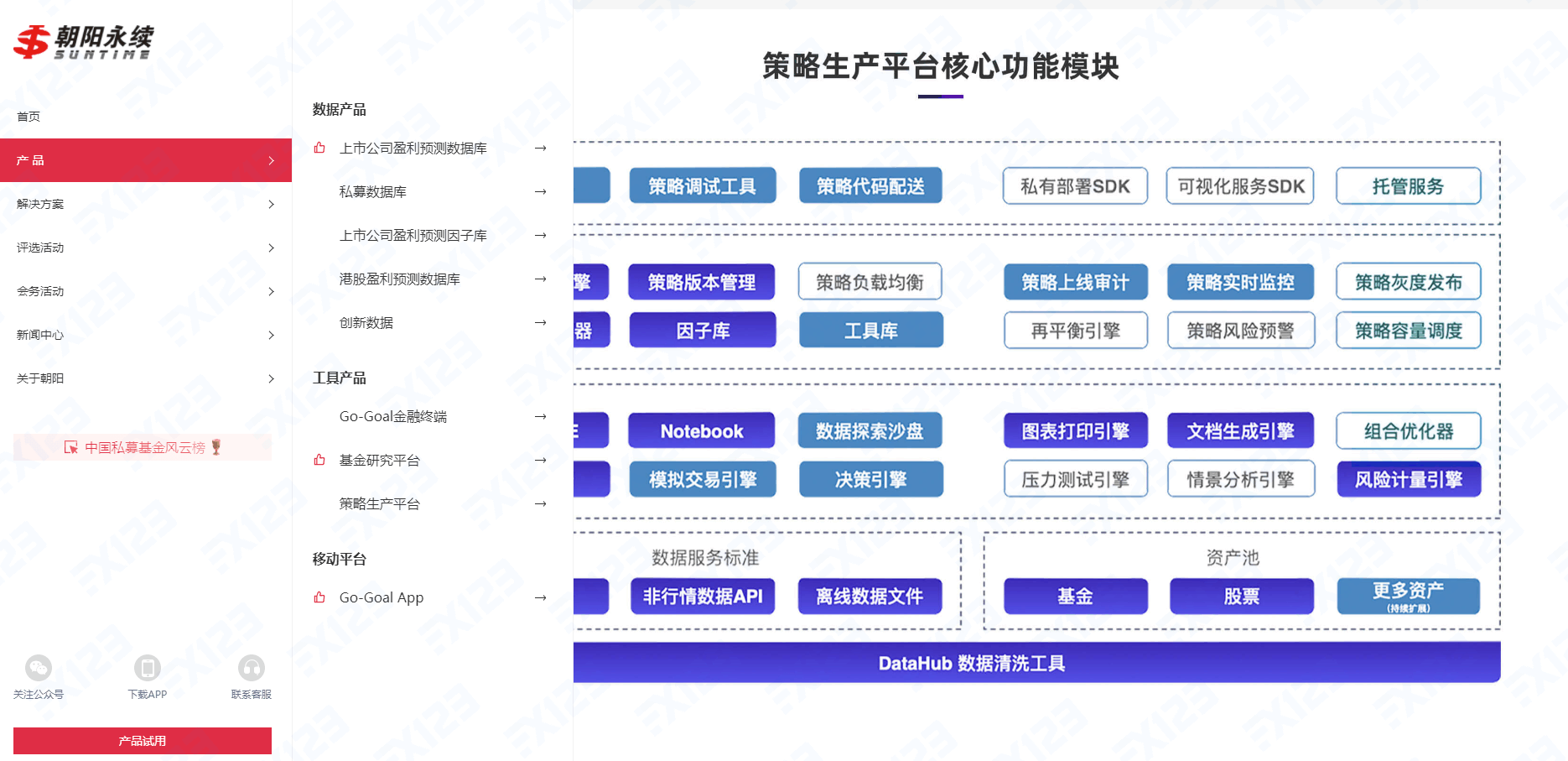Click the 移动平台 section heading
This screenshot has height=761, width=1568.
pos(340,559)
